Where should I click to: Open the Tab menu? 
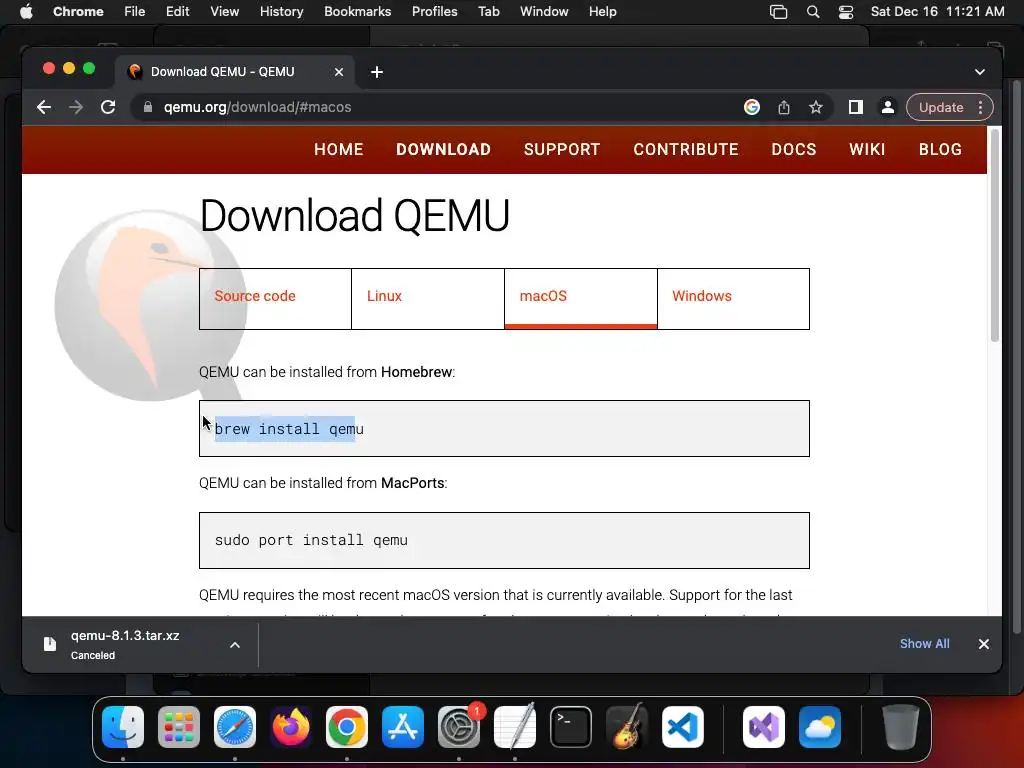pyautogui.click(x=488, y=12)
